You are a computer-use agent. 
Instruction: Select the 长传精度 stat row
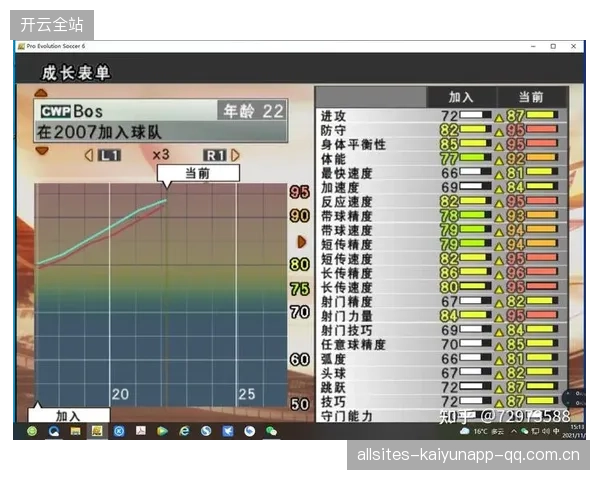click(441, 273)
